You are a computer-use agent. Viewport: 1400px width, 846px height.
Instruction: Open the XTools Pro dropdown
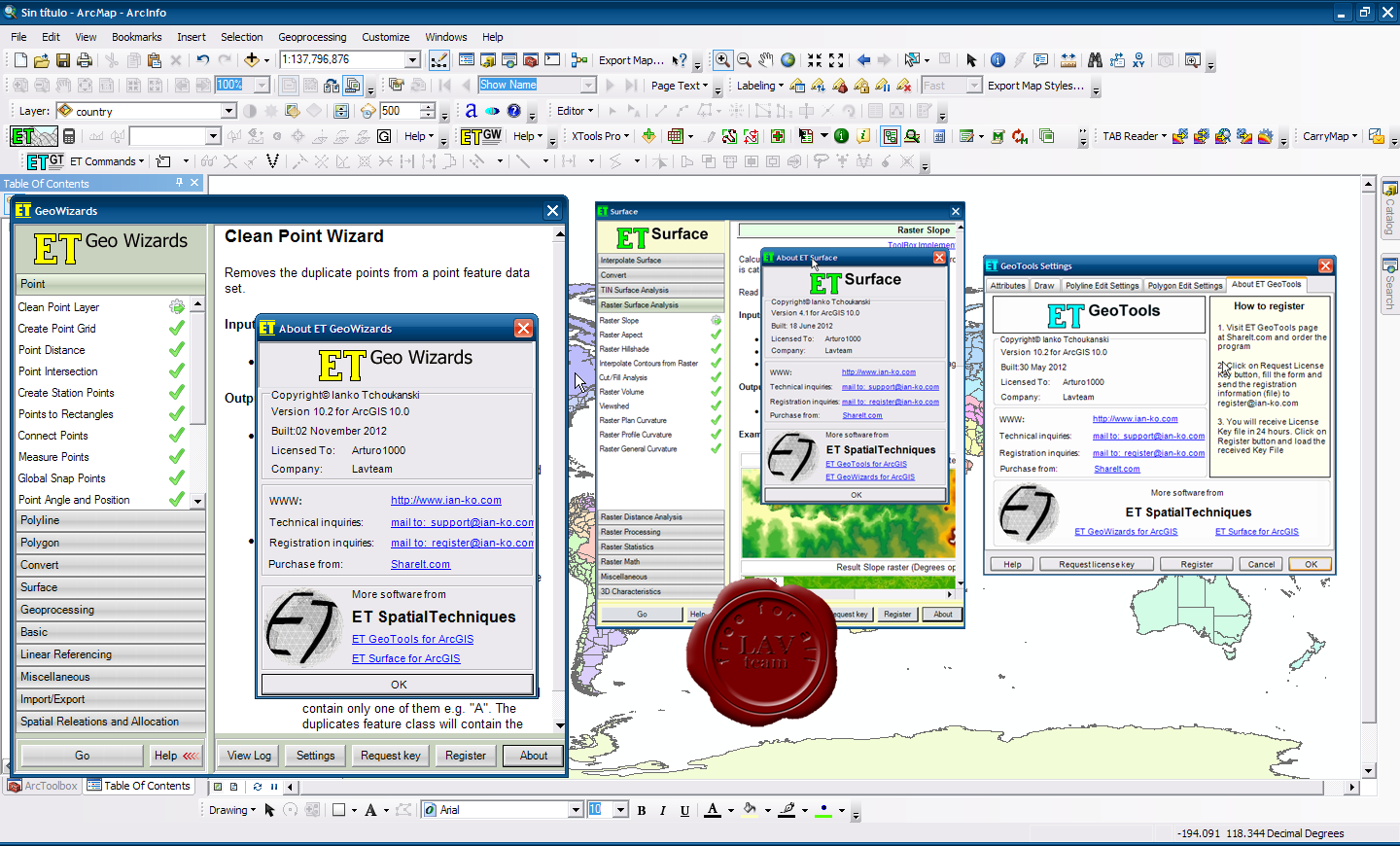point(600,136)
